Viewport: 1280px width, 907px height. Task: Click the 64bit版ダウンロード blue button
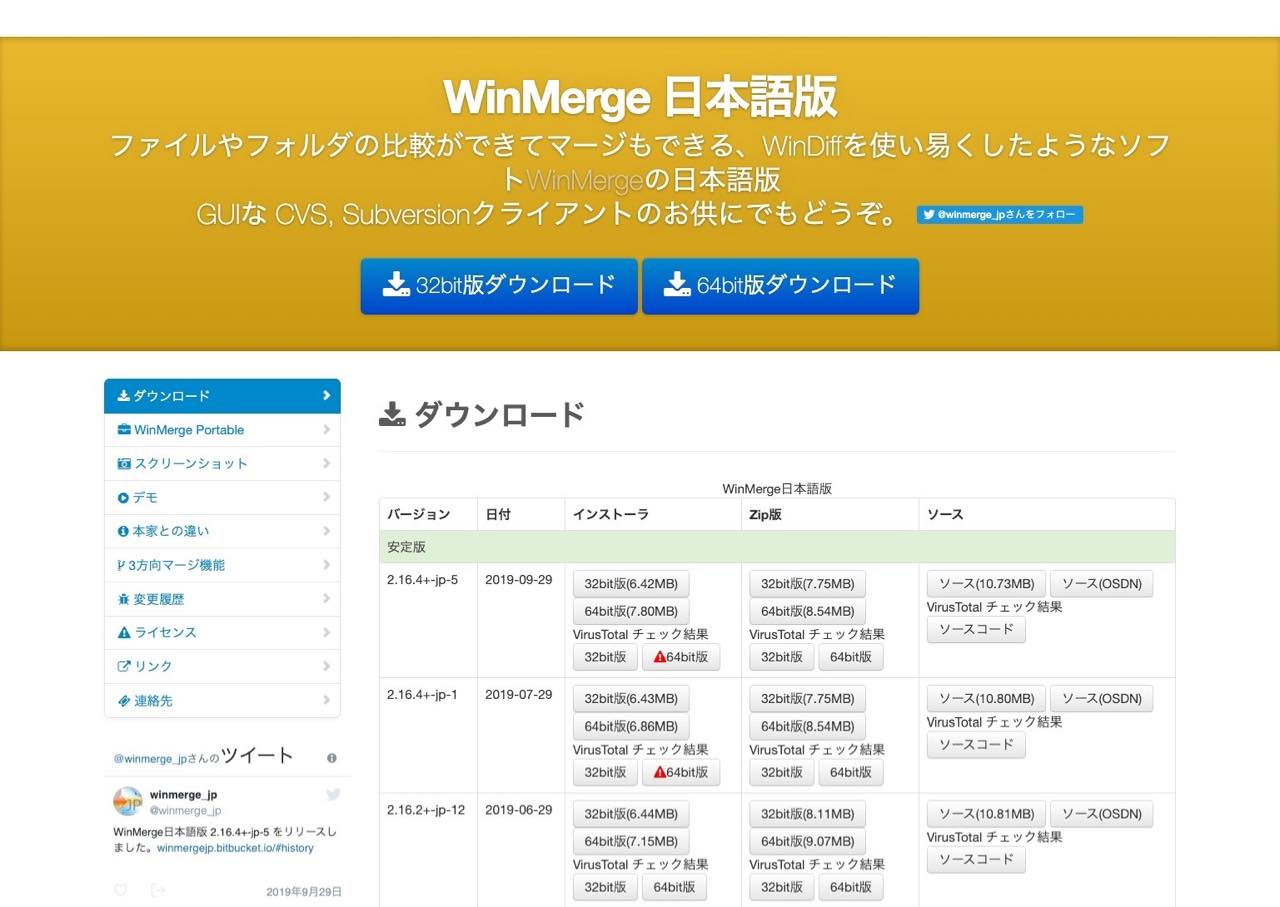tap(780, 286)
